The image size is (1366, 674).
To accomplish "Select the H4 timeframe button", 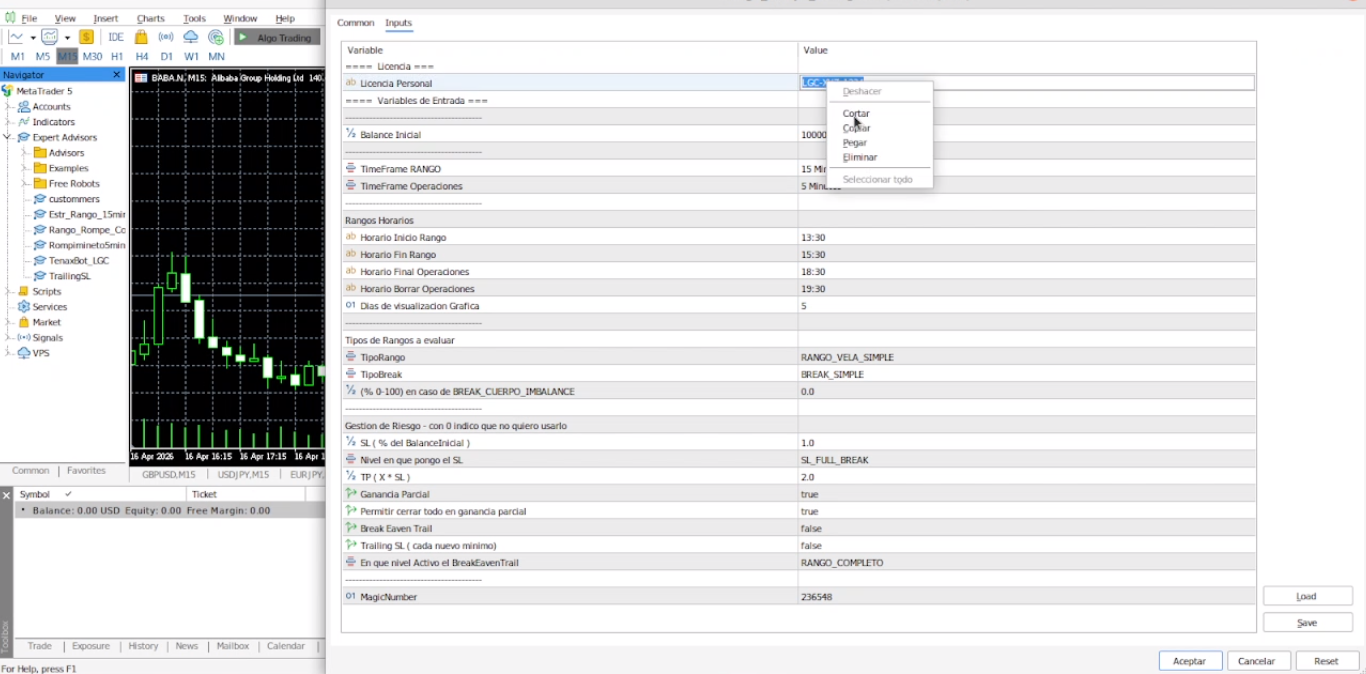I will [142, 56].
